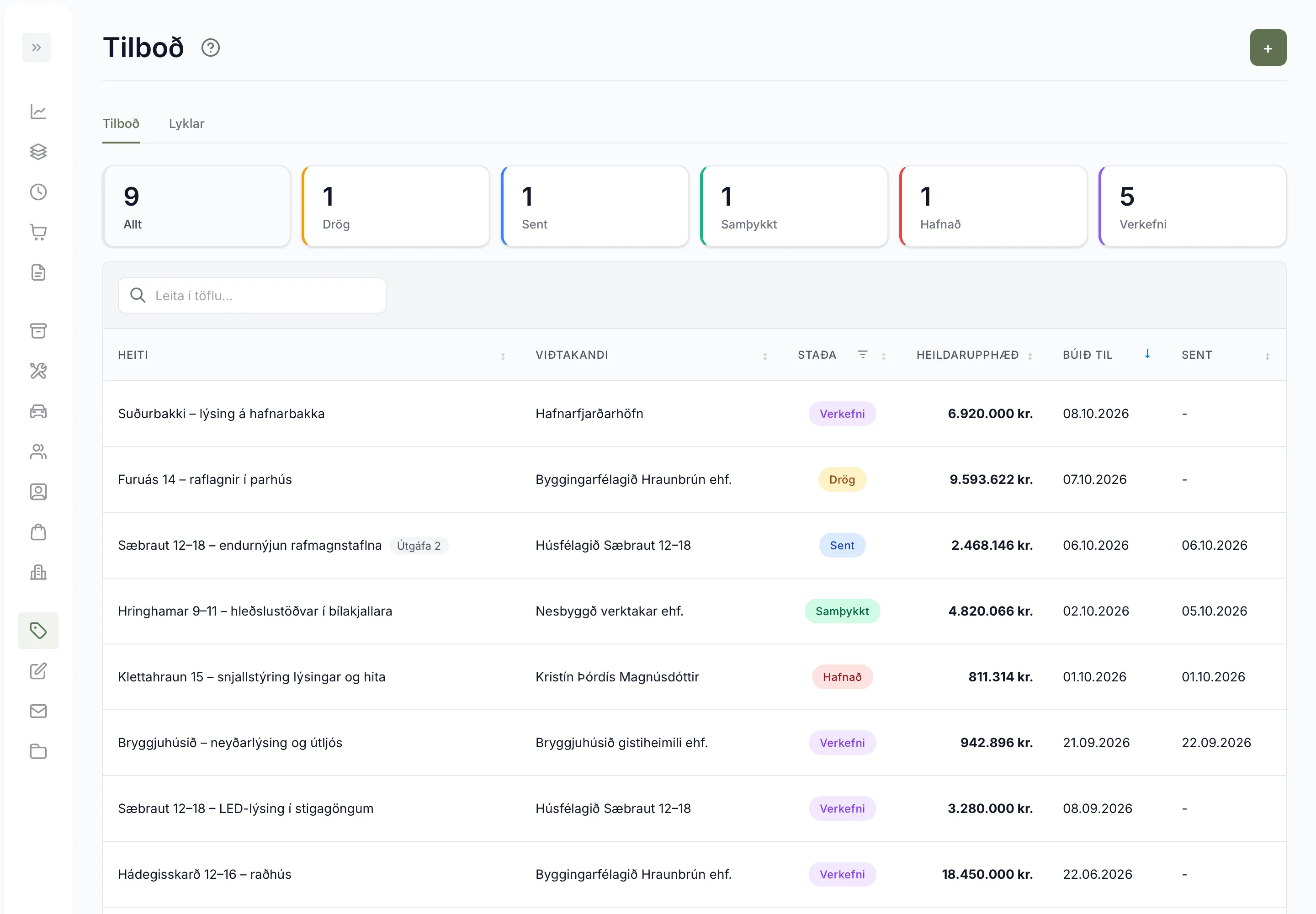This screenshot has width=1316, height=914.
Task: Open Hádegisskarð 12–16 – raðhús row
Action: pos(694,875)
